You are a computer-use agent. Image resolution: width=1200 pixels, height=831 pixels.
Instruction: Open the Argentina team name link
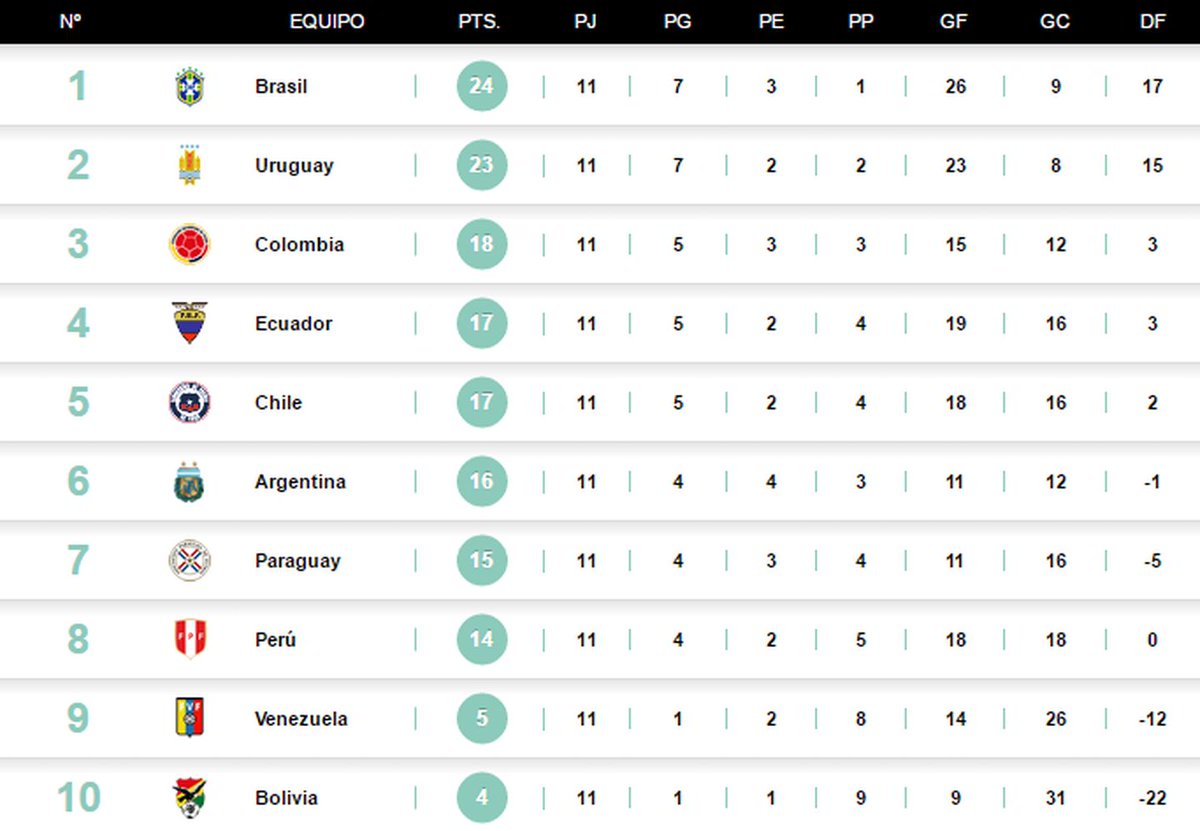coord(300,482)
